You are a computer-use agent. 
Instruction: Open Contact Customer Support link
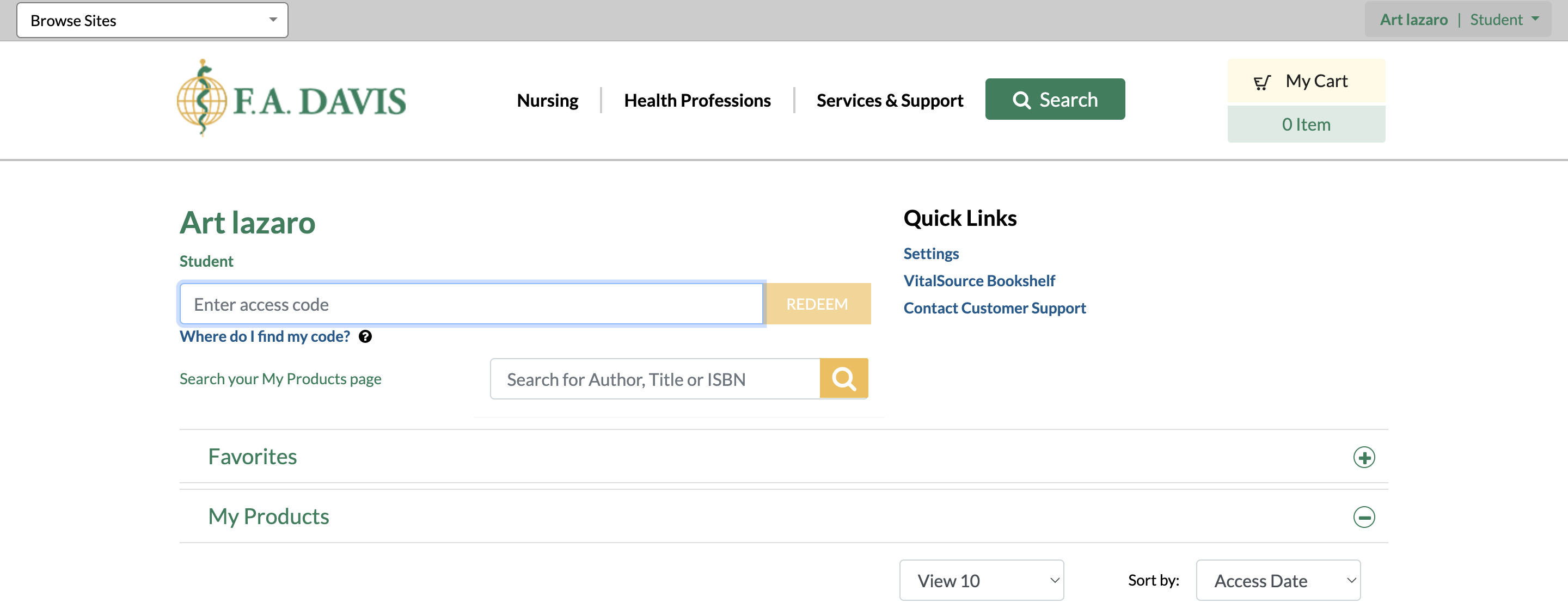(x=994, y=308)
